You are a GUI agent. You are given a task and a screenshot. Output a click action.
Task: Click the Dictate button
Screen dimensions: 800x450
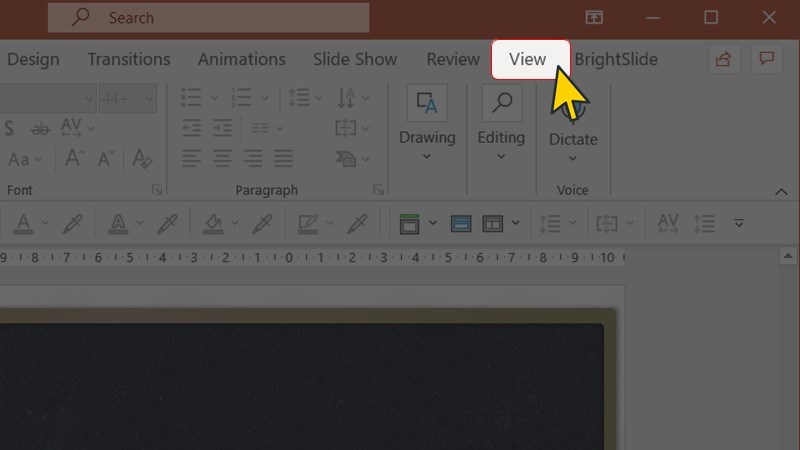tap(573, 125)
